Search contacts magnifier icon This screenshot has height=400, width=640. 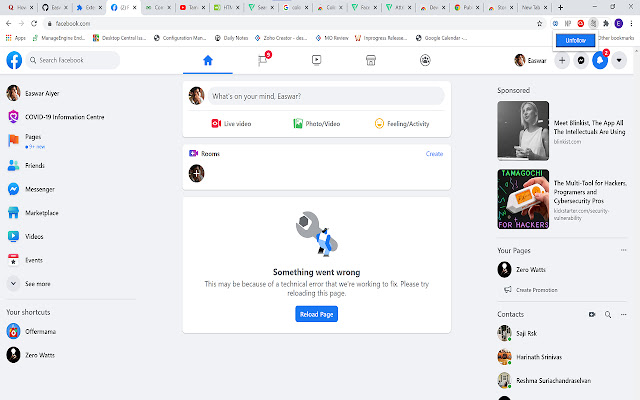(608, 314)
